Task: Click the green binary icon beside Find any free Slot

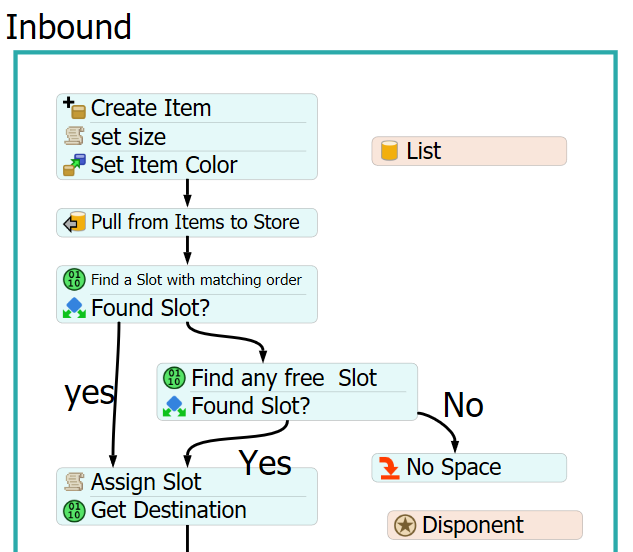Action: (x=174, y=378)
